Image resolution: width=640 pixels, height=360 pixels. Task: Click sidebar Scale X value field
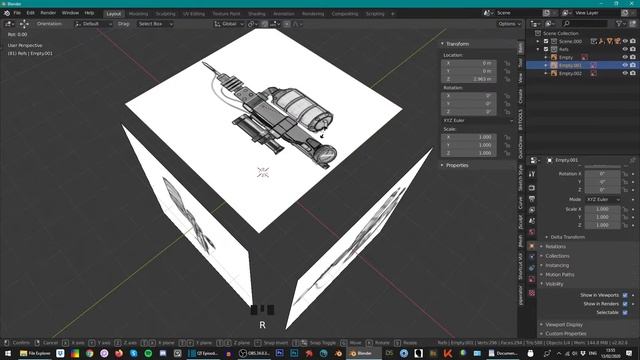469,137
